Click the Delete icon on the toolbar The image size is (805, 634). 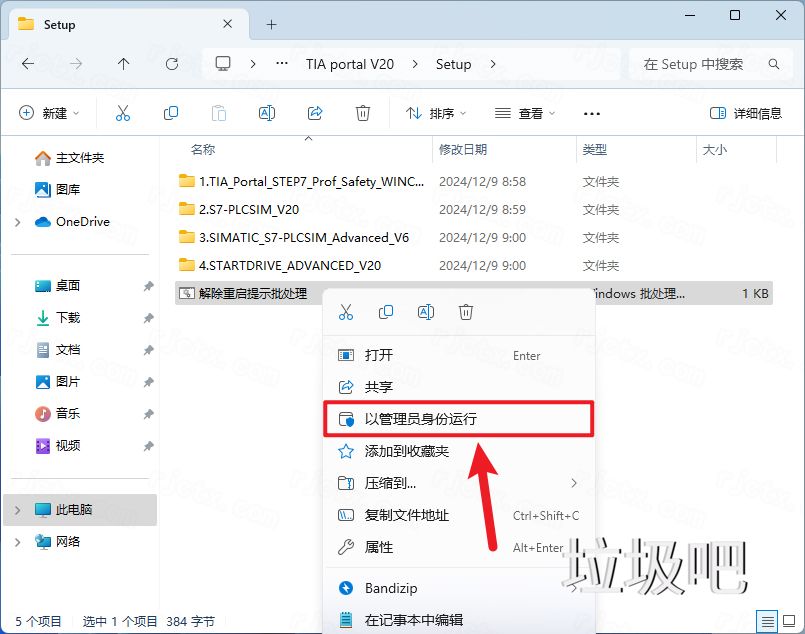pyautogui.click(x=363, y=112)
